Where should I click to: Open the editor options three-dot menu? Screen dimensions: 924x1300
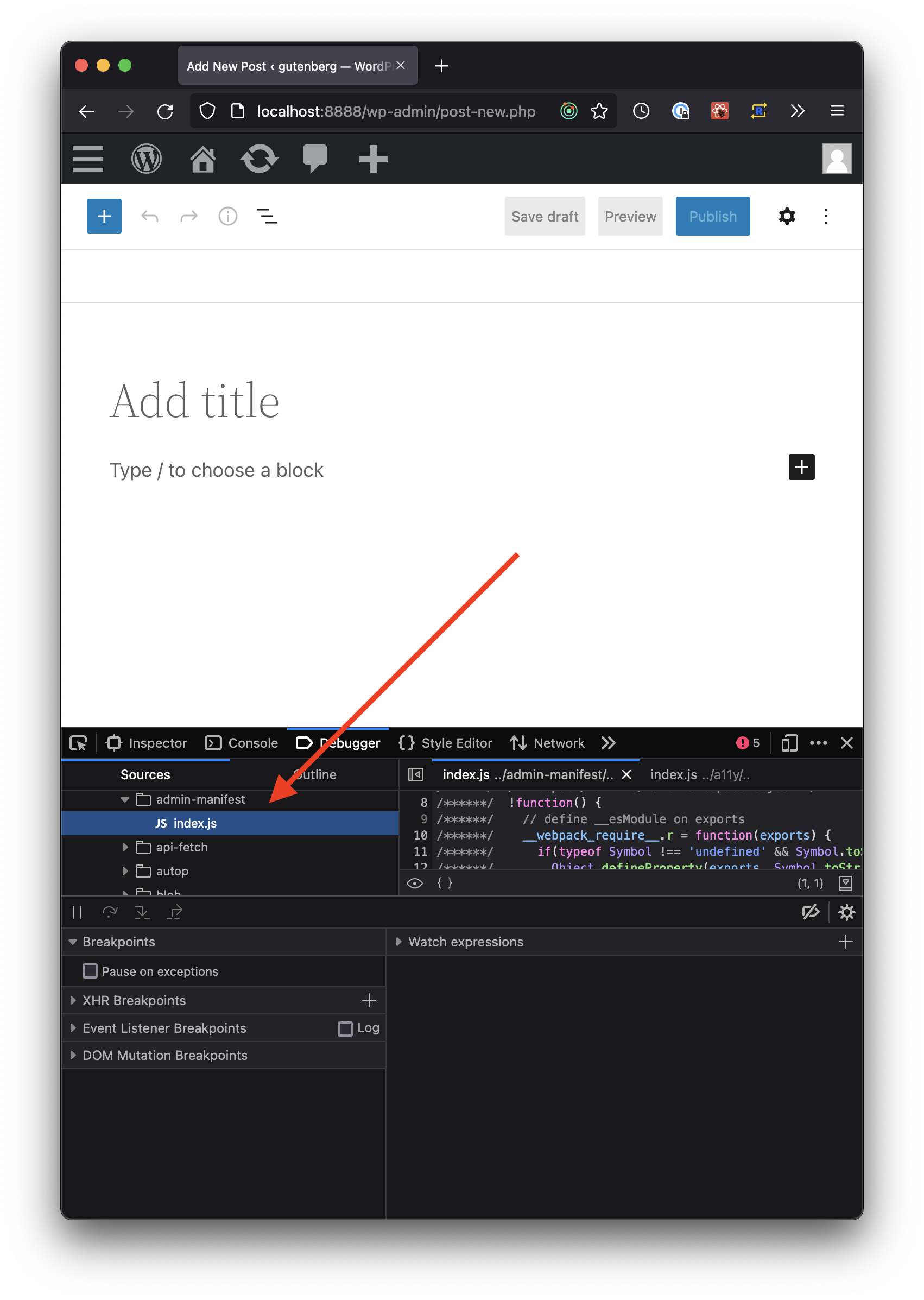(x=826, y=216)
